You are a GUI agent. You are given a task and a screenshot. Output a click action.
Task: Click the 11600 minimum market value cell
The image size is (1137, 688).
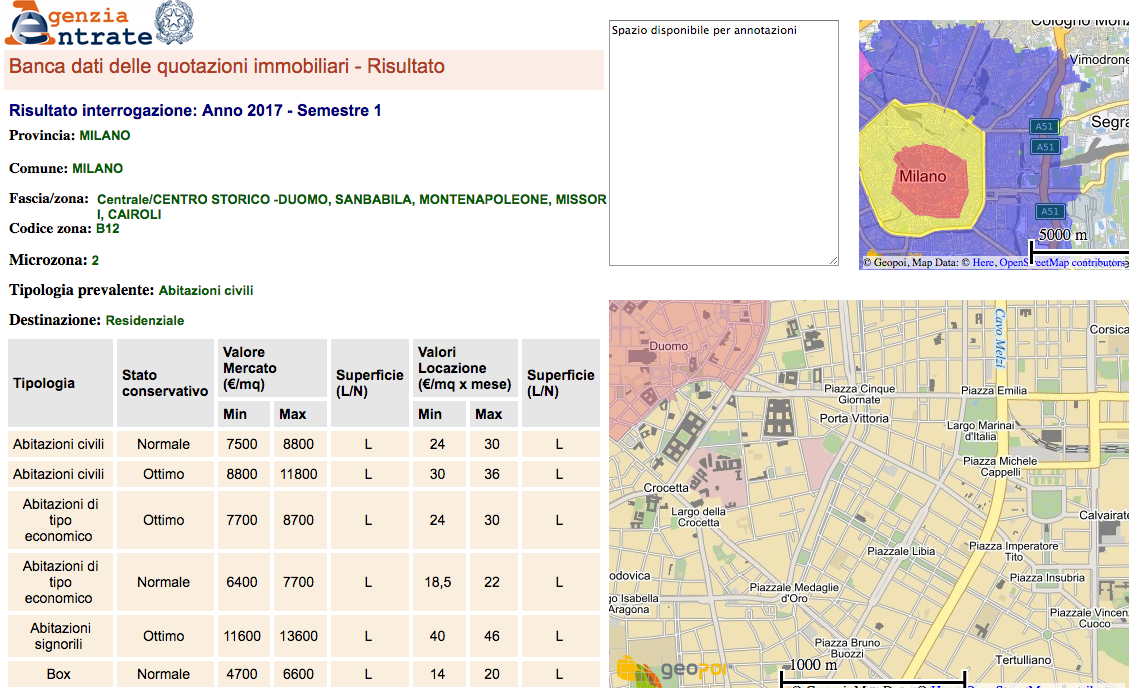pos(242,636)
